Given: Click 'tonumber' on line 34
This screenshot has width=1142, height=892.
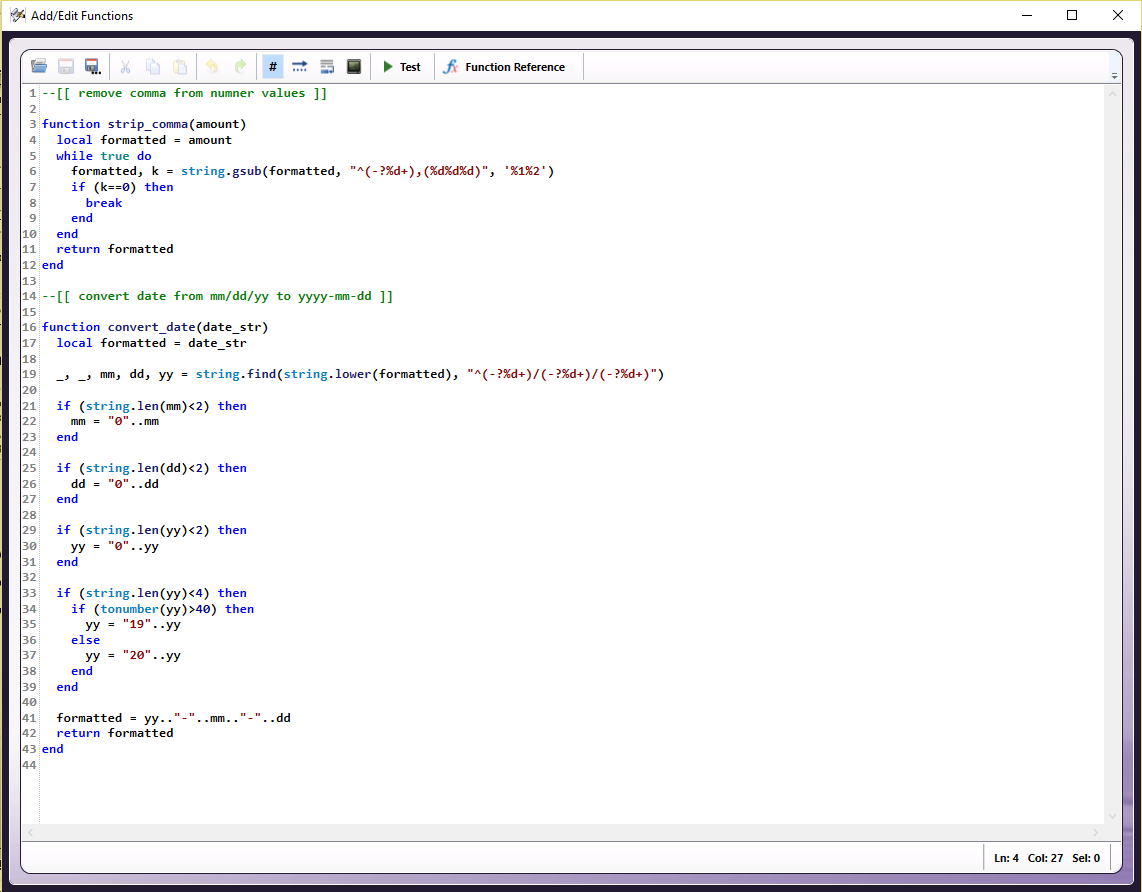Looking at the screenshot, I should (129, 609).
